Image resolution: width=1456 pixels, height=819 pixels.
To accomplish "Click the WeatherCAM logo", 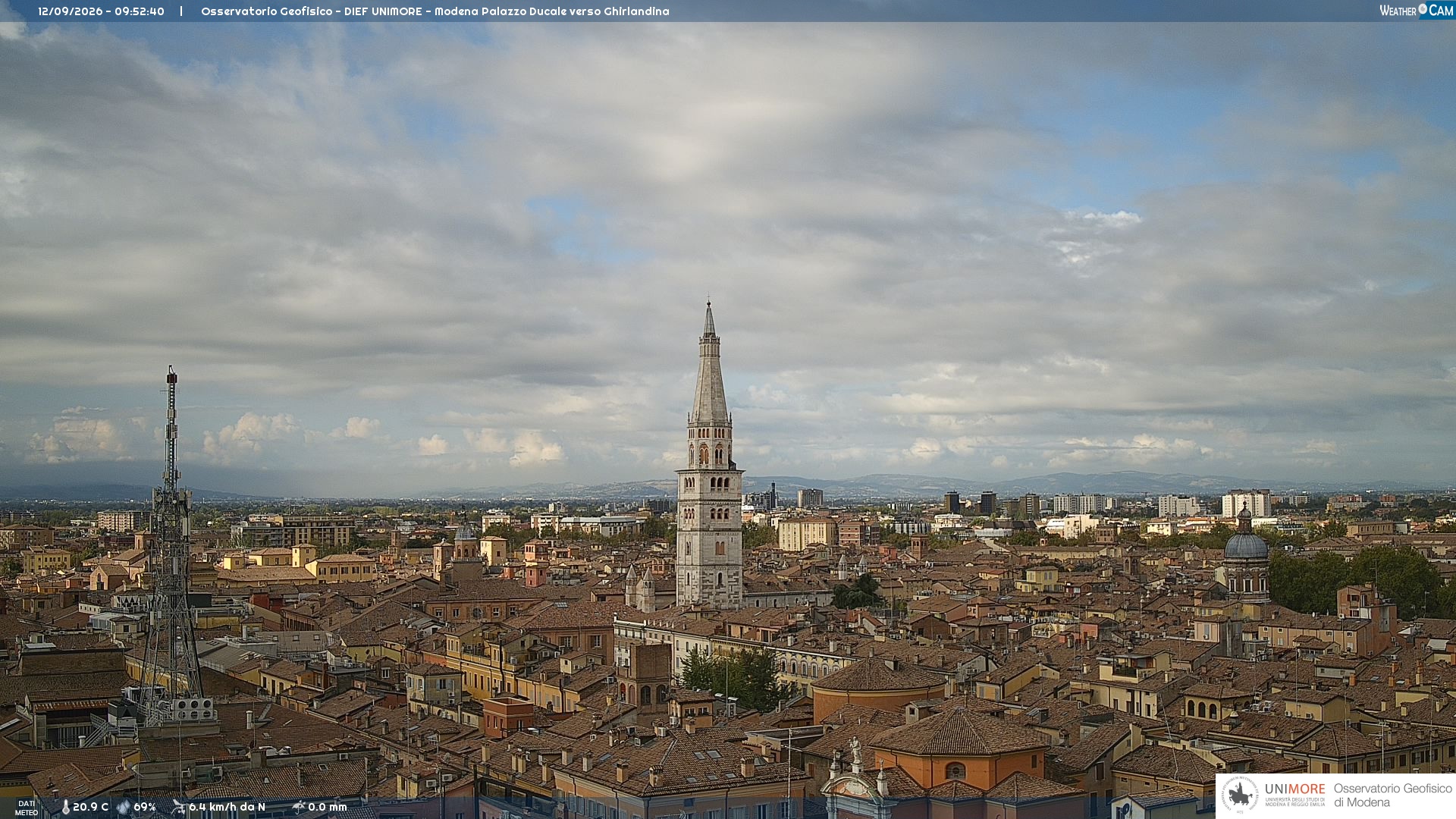I will click(x=1417, y=11).
